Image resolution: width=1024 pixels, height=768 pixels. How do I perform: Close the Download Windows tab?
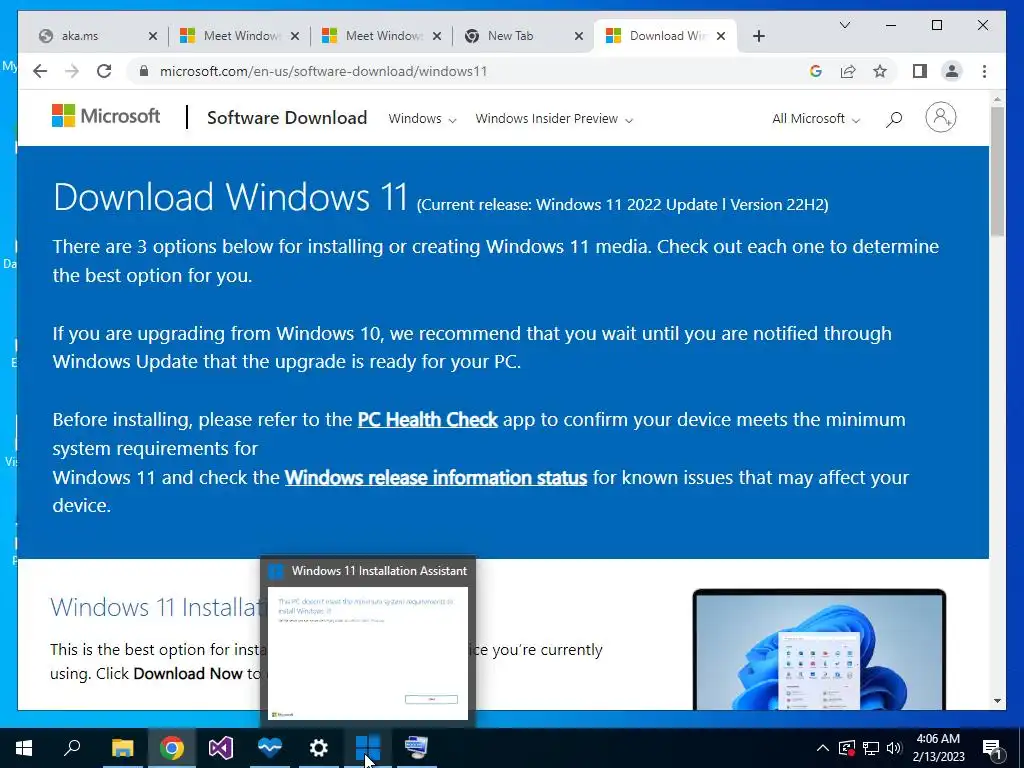(x=721, y=36)
